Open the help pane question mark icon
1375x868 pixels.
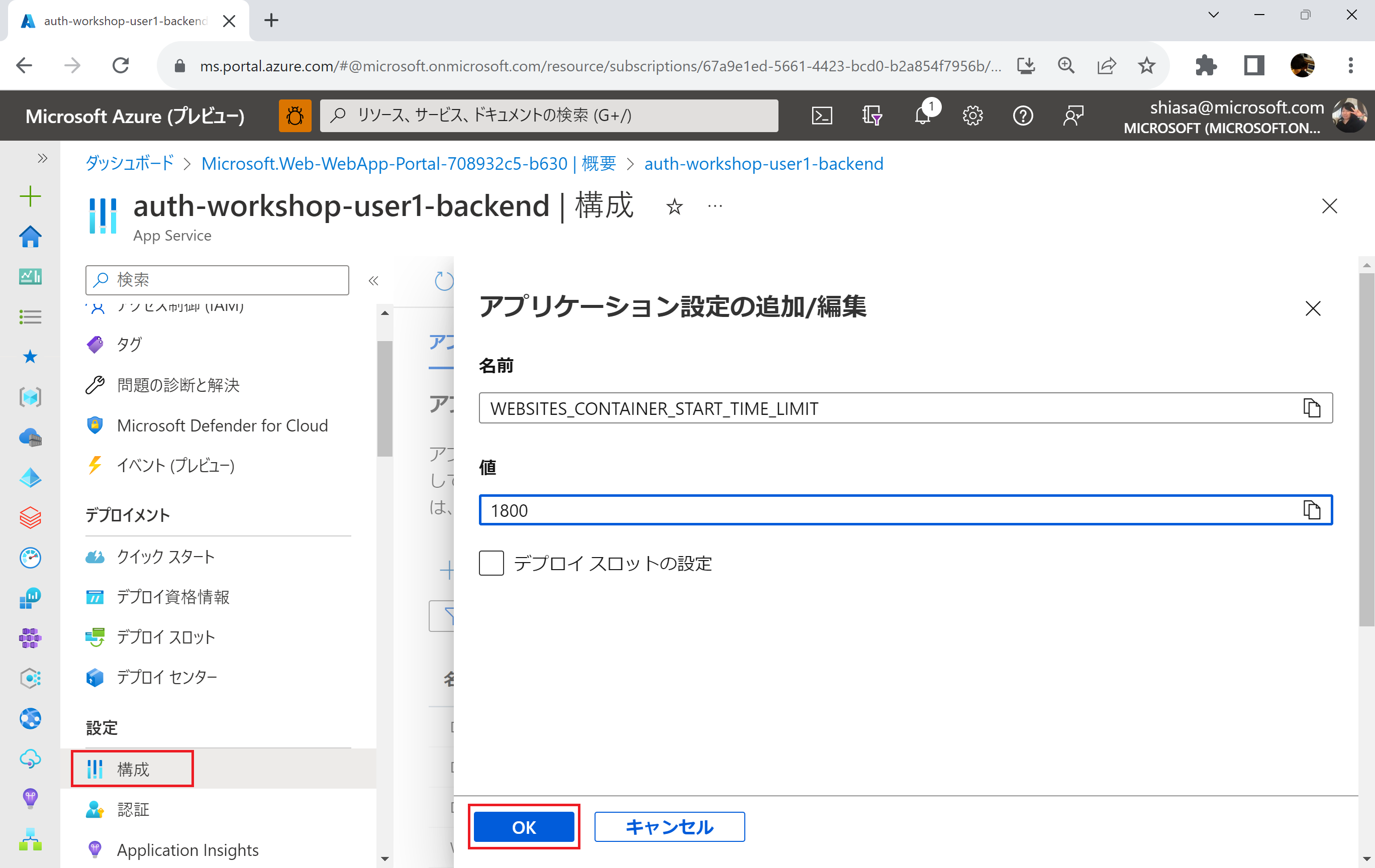coord(1023,115)
